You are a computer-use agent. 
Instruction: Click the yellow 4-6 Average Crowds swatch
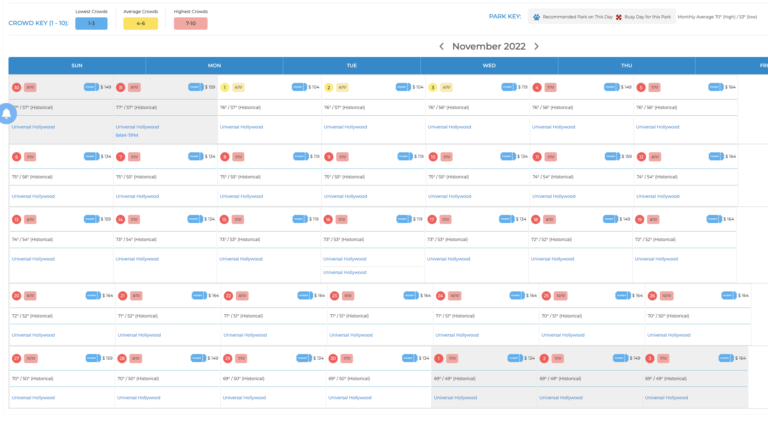click(x=141, y=24)
